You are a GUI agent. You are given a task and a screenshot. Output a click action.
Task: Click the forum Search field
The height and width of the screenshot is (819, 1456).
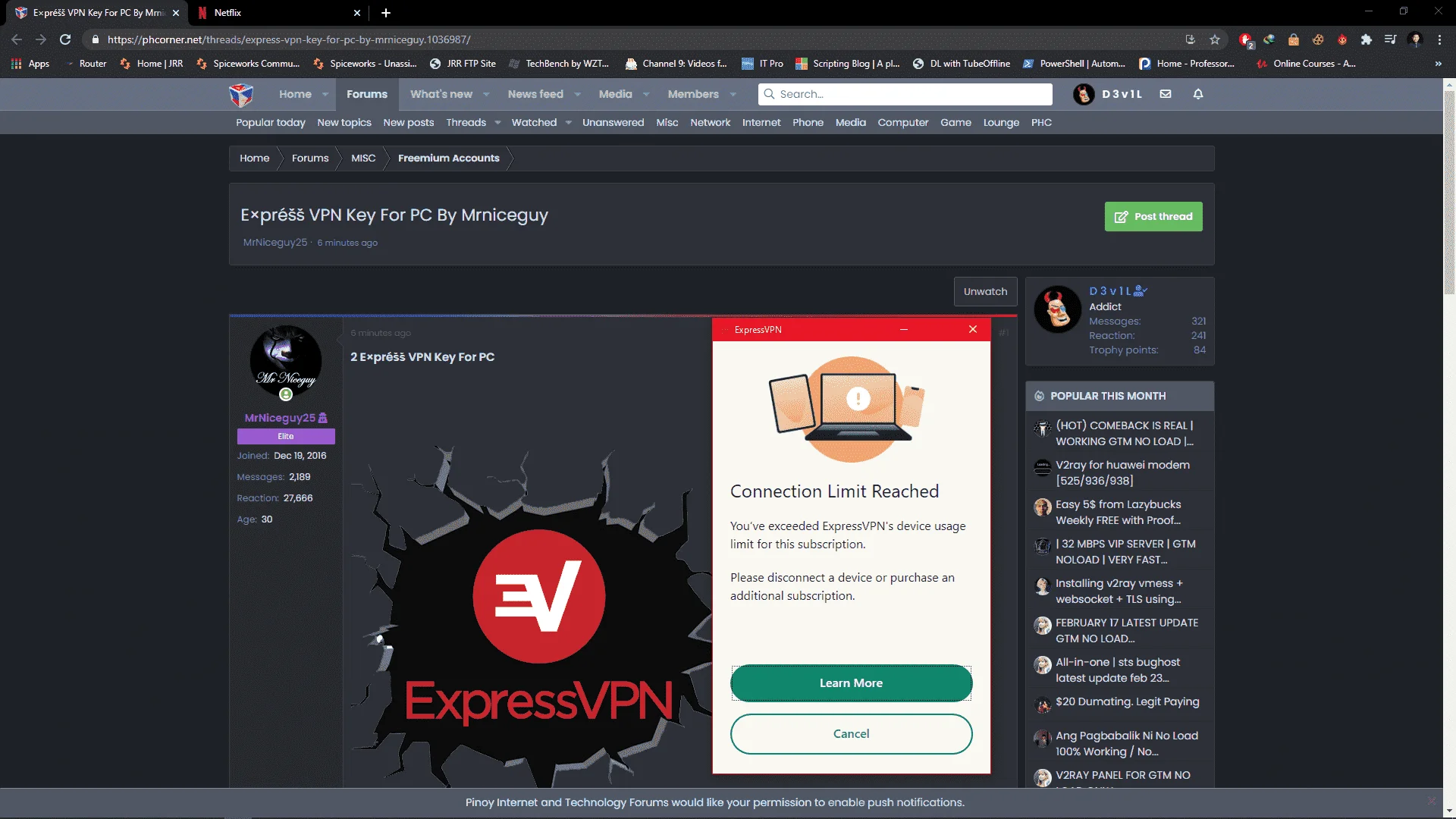[905, 94]
